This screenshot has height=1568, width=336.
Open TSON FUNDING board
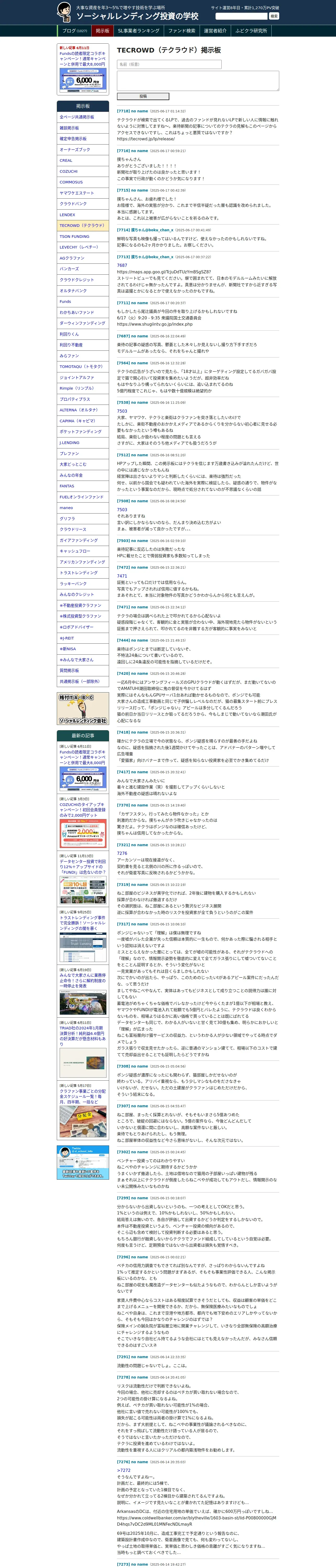click(x=83, y=236)
